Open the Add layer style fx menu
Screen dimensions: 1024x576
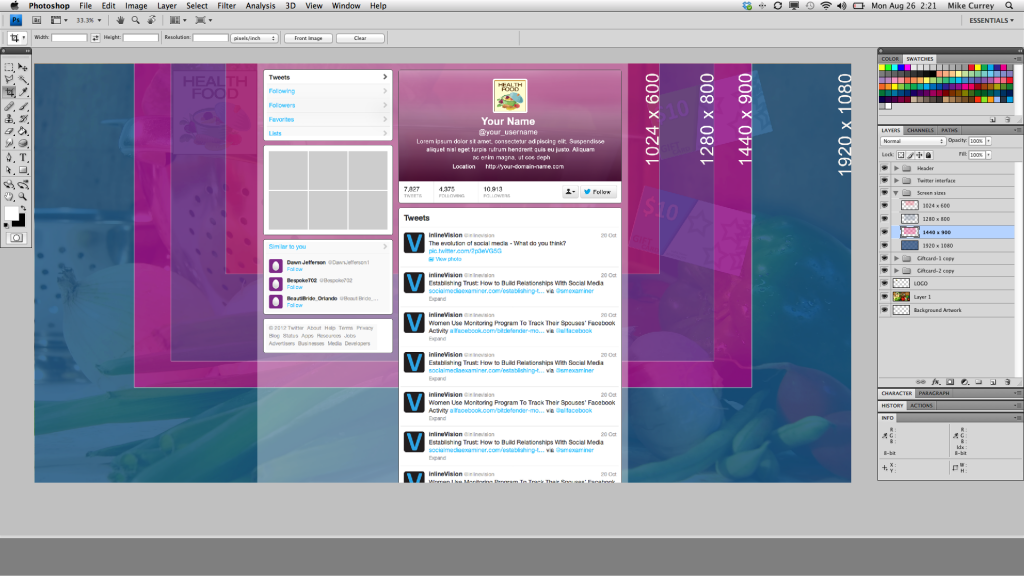click(936, 381)
